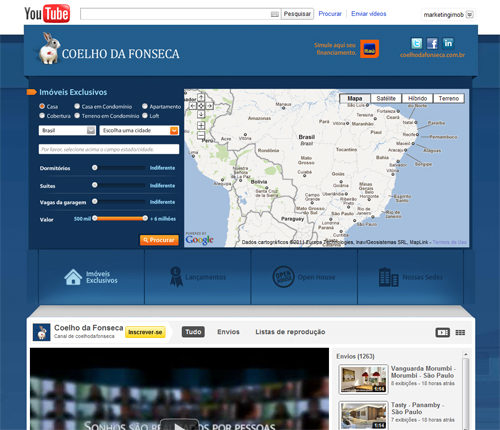This screenshot has height=430, width=500.
Task: Select Casa em Condomínio radio option
Action: (x=77, y=106)
